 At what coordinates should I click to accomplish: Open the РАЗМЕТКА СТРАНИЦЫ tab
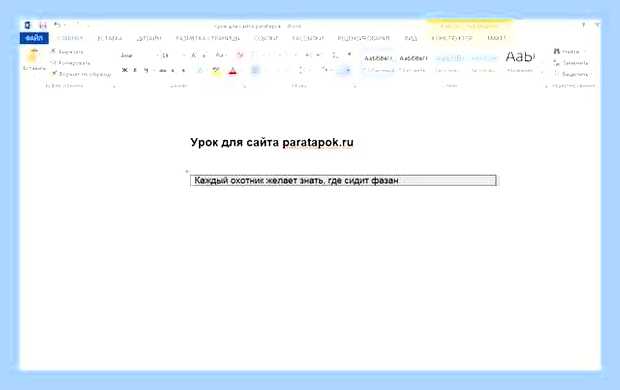pyautogui.click(x=208, y=38)
